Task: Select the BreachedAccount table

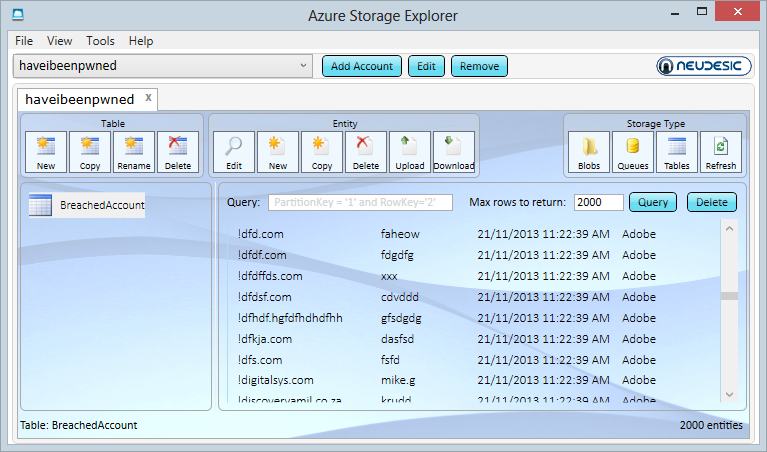Action: (x=87, y=205)
